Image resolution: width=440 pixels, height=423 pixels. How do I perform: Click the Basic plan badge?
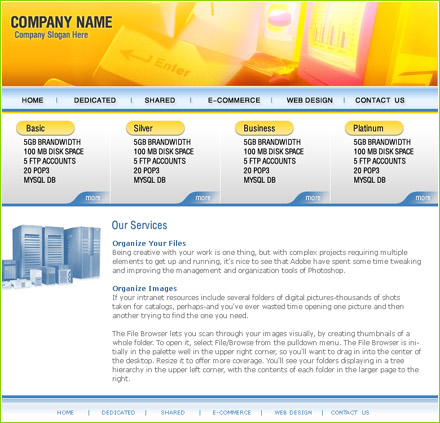(45, 128)
